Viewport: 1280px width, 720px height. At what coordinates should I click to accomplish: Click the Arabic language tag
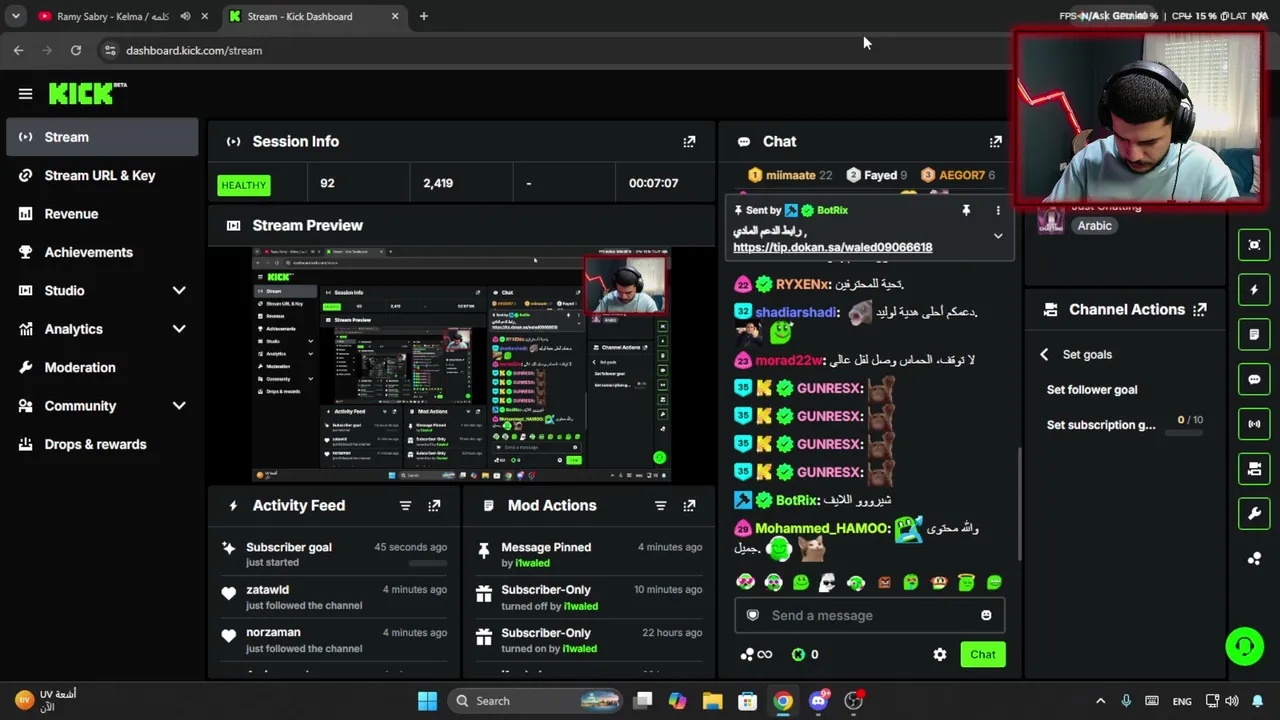pos(1095,226)
